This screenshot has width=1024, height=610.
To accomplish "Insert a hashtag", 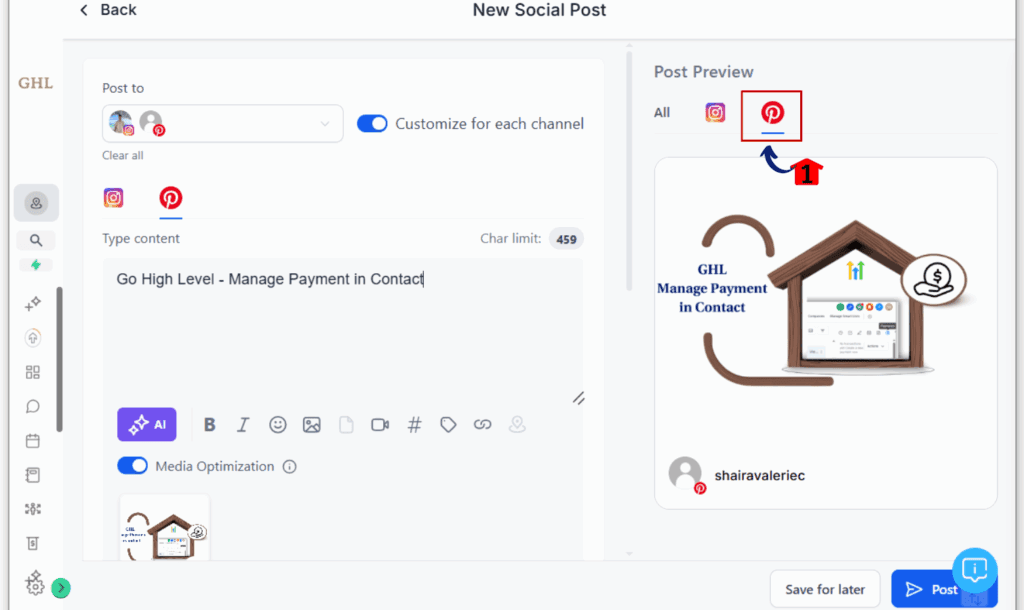I will coord(414,425).
